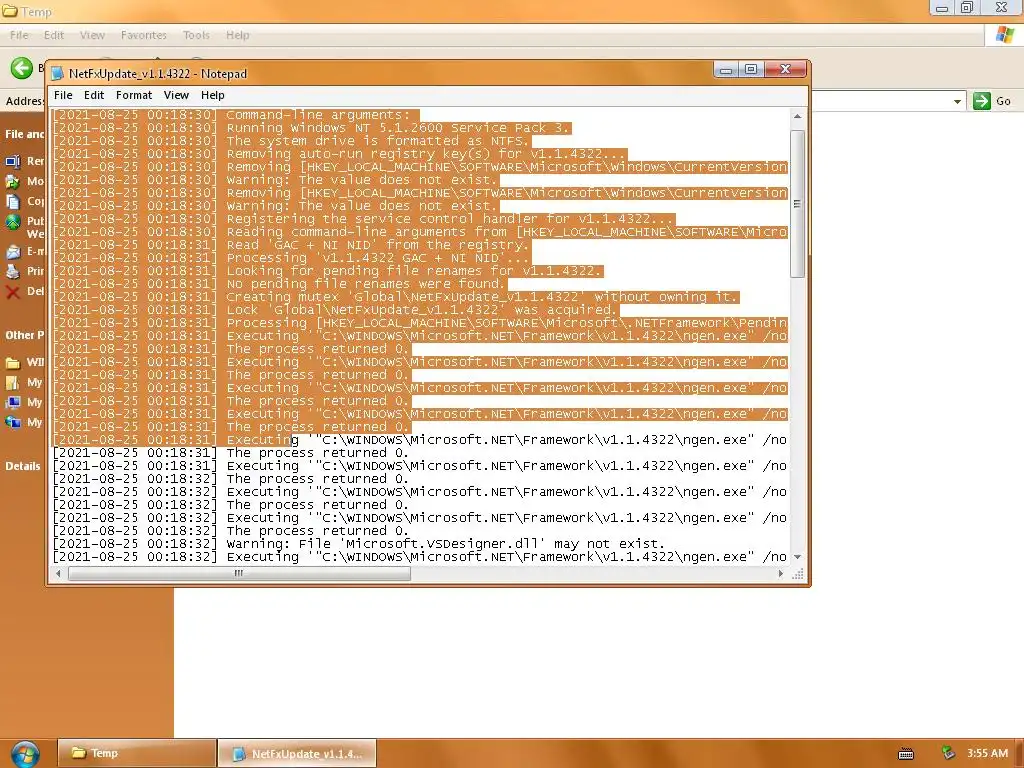Switch to Temp taskbar button
This screenshot has height=768, width=1024.
click(137, 753)
